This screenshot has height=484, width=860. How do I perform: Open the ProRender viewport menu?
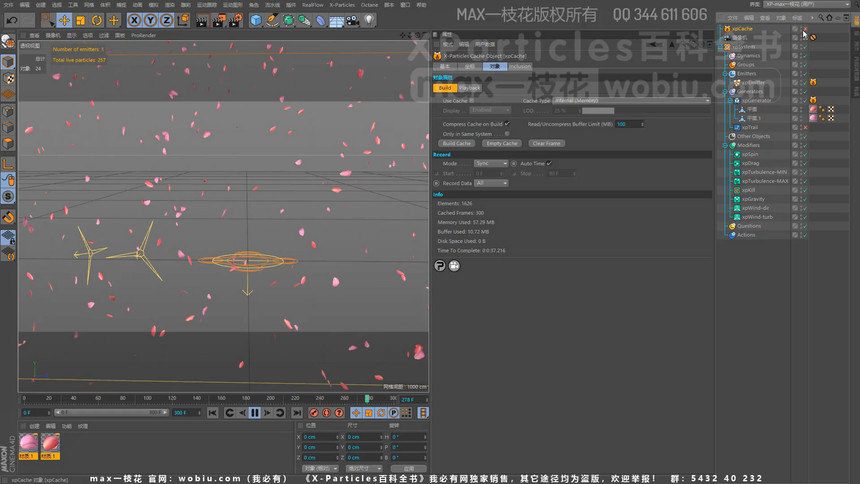coord(144,35)
